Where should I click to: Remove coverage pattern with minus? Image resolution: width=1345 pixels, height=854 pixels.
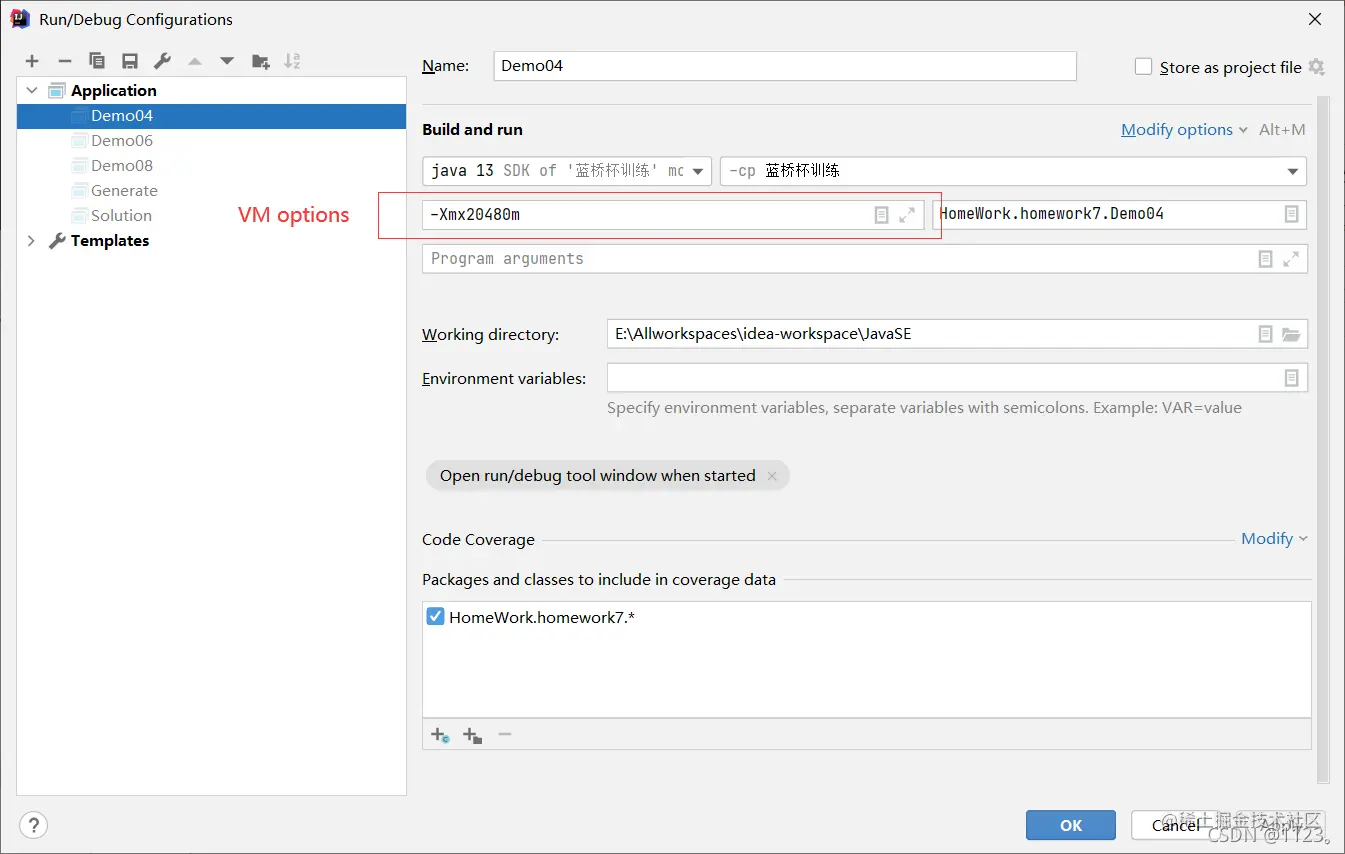coord(505,735)
